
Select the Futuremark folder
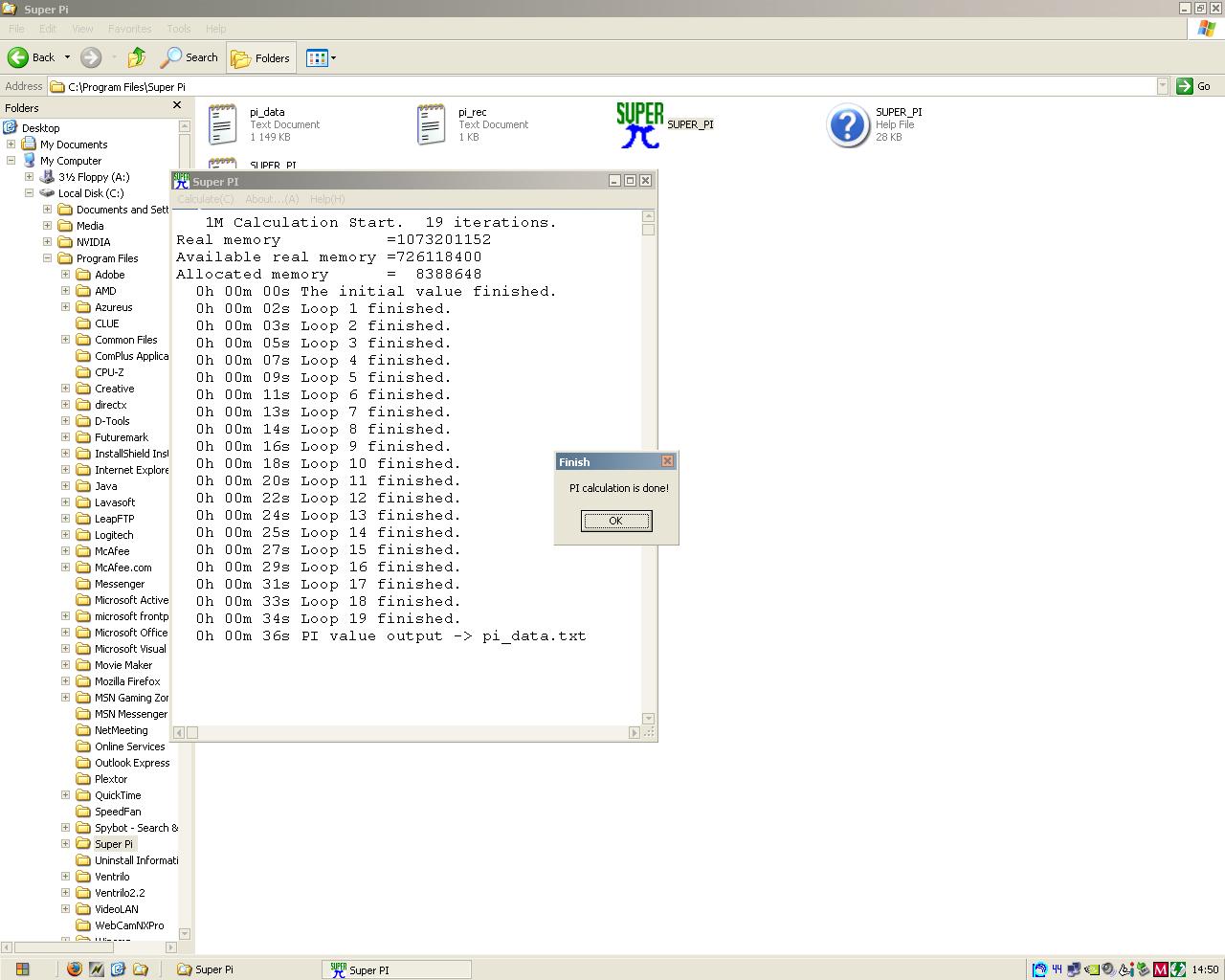(x=121, y=437)
